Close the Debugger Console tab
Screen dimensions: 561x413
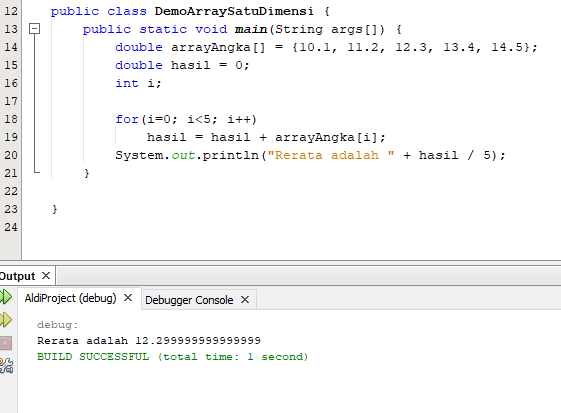(x=245, y=300)
